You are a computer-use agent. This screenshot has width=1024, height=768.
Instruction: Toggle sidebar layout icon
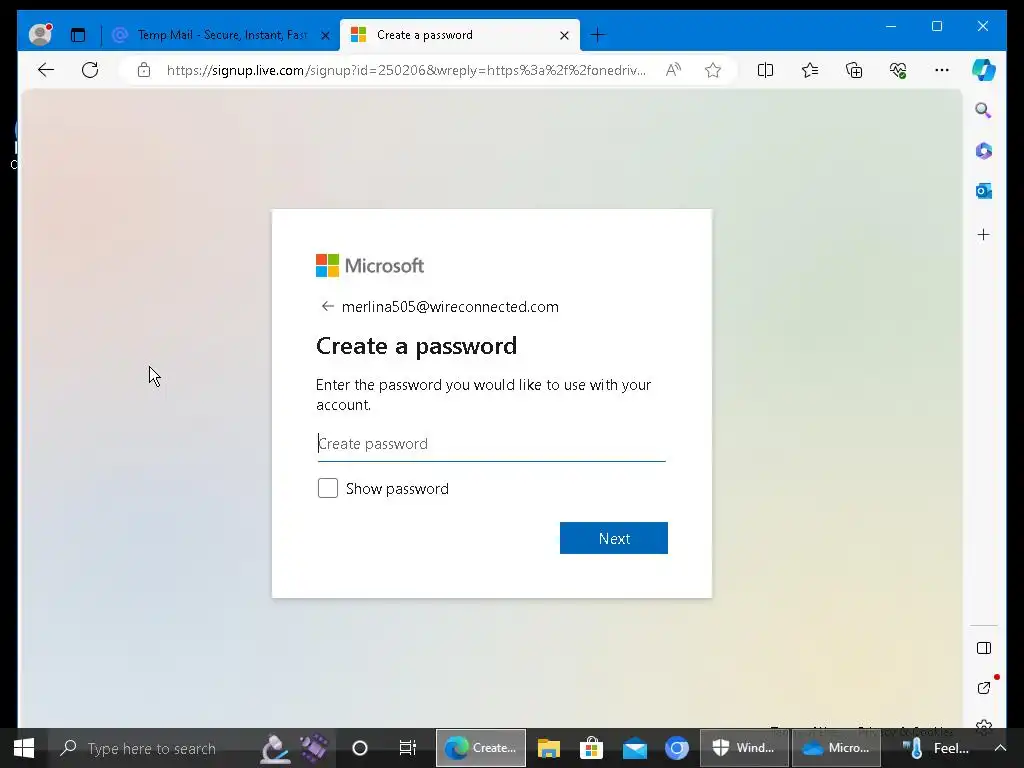pos(984,648)
